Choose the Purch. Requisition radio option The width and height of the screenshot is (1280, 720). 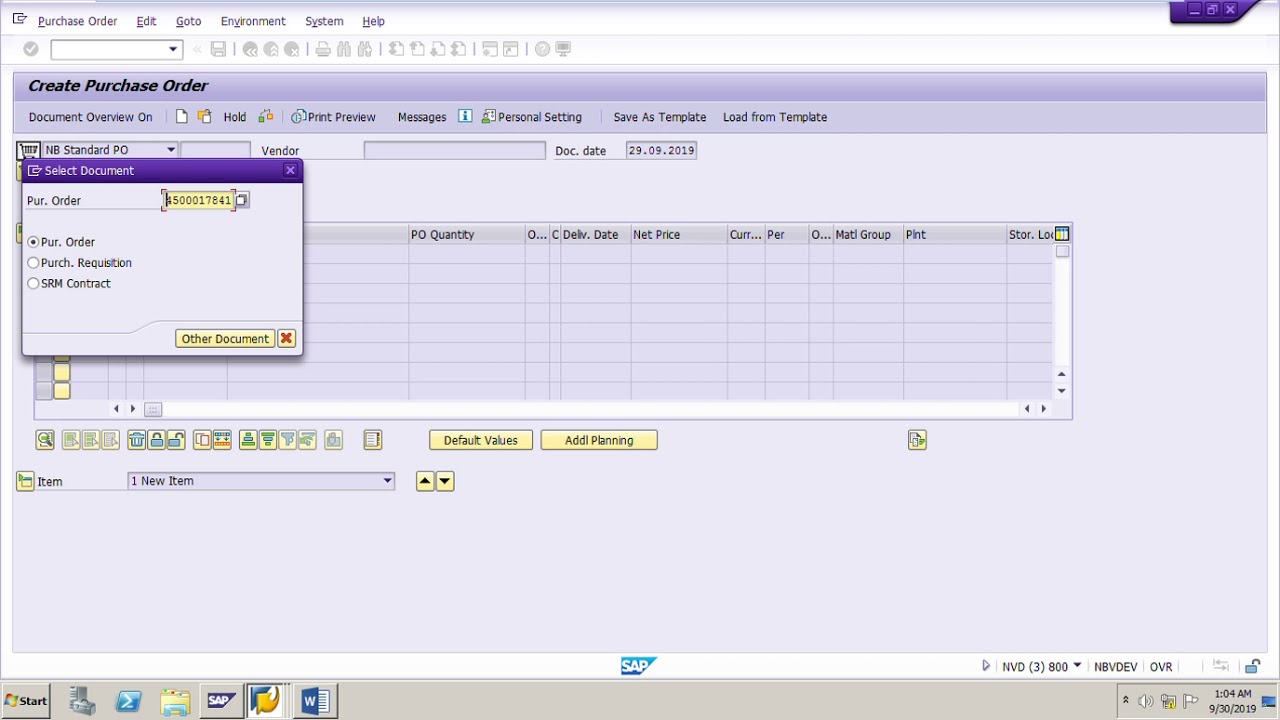pos(33,263)
